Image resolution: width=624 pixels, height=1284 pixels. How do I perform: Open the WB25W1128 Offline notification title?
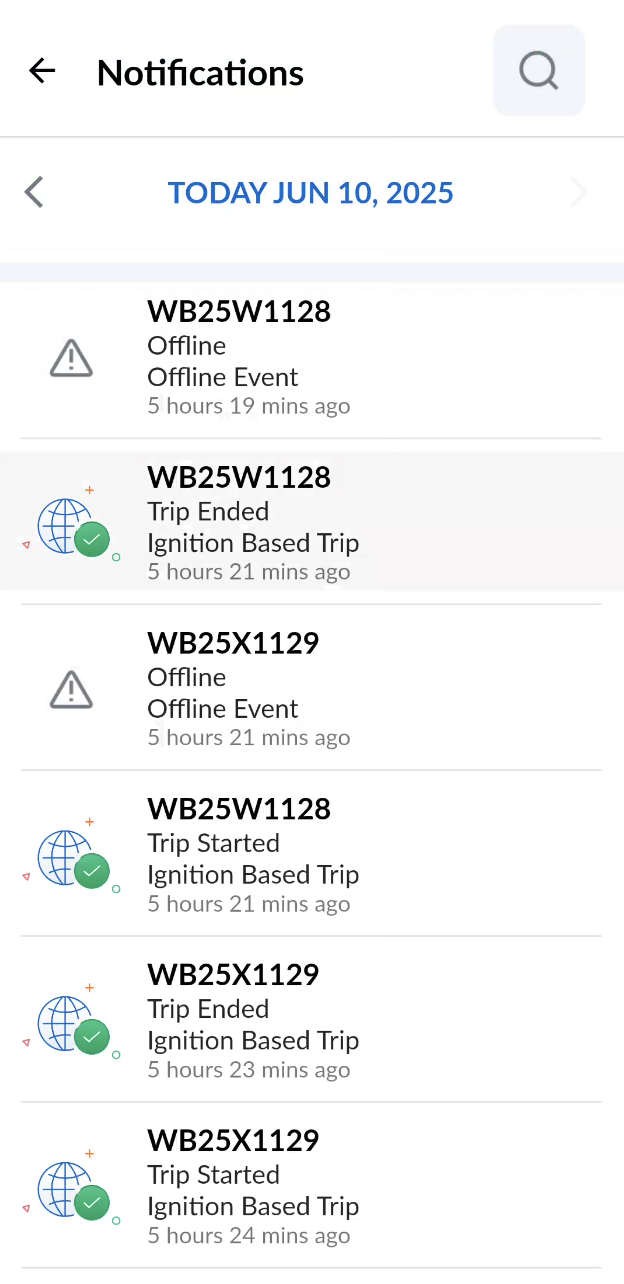pos(239,312)
